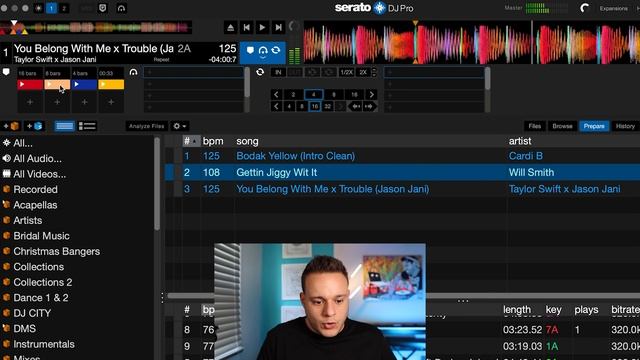Open the Browse panel tab
640x360 pixels.
(x=562, y=126)
